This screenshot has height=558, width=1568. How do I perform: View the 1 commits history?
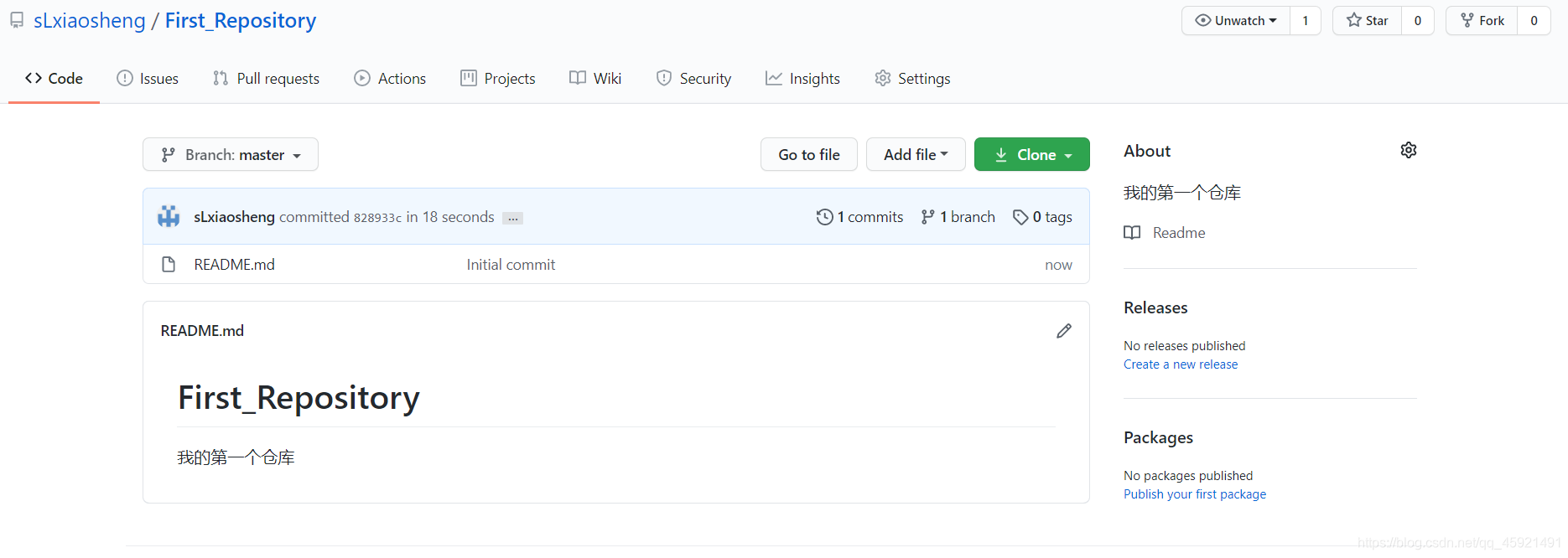859,217
